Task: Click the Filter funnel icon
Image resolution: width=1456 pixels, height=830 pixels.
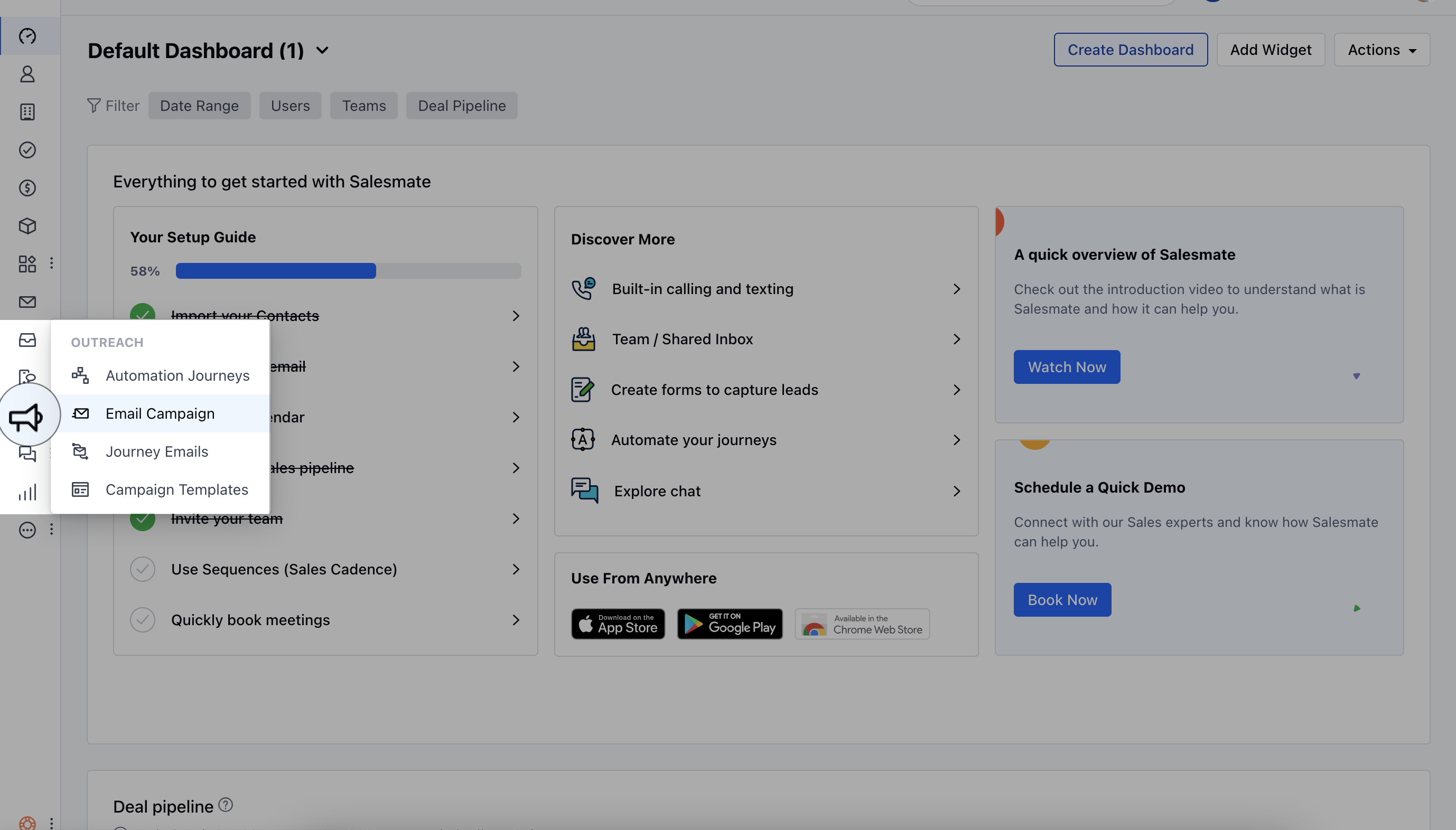Action: (94, 106)
